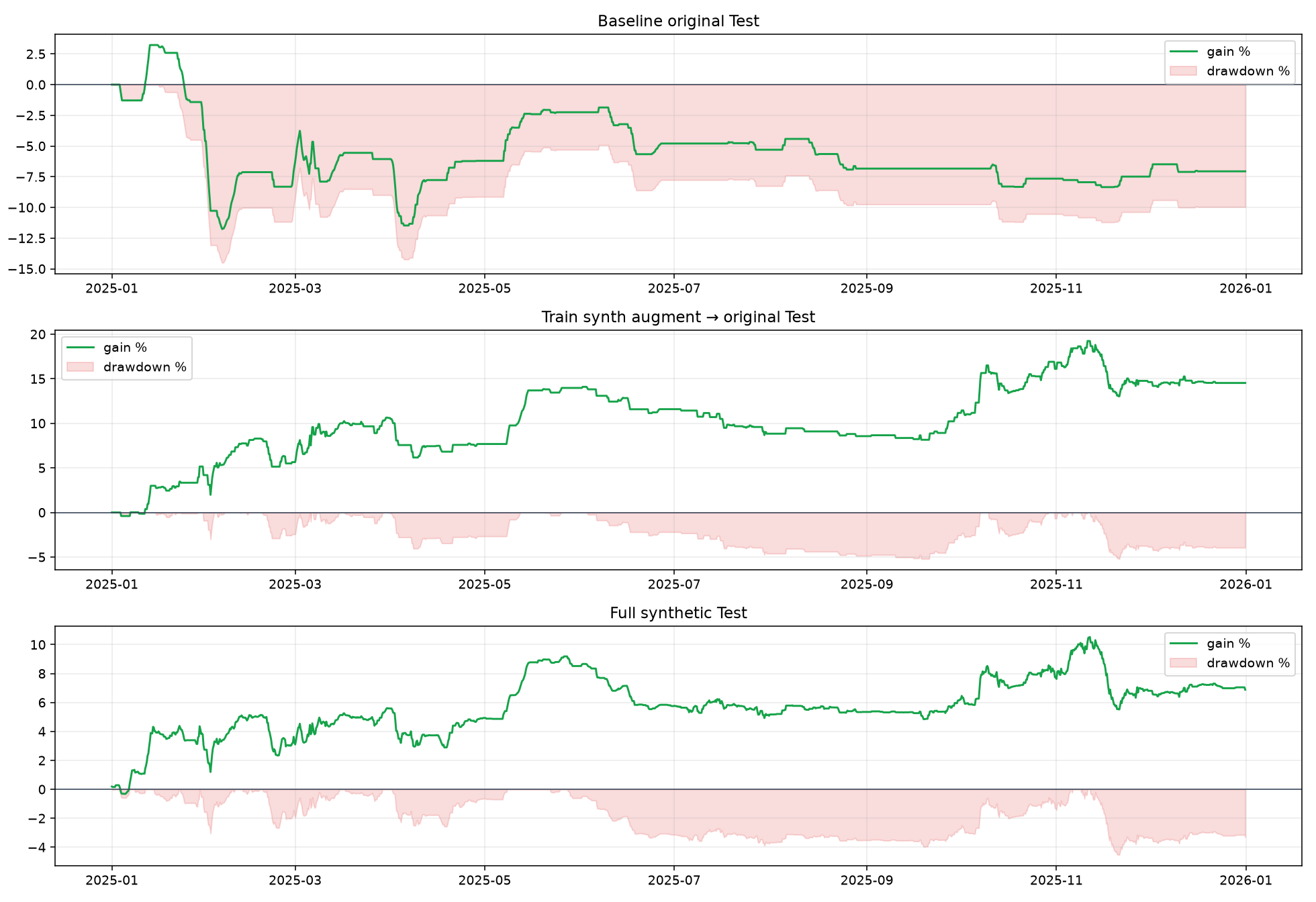
Task: Click "2025-11" x-axis label under Baseline chart
Action: click(1056, 289)
